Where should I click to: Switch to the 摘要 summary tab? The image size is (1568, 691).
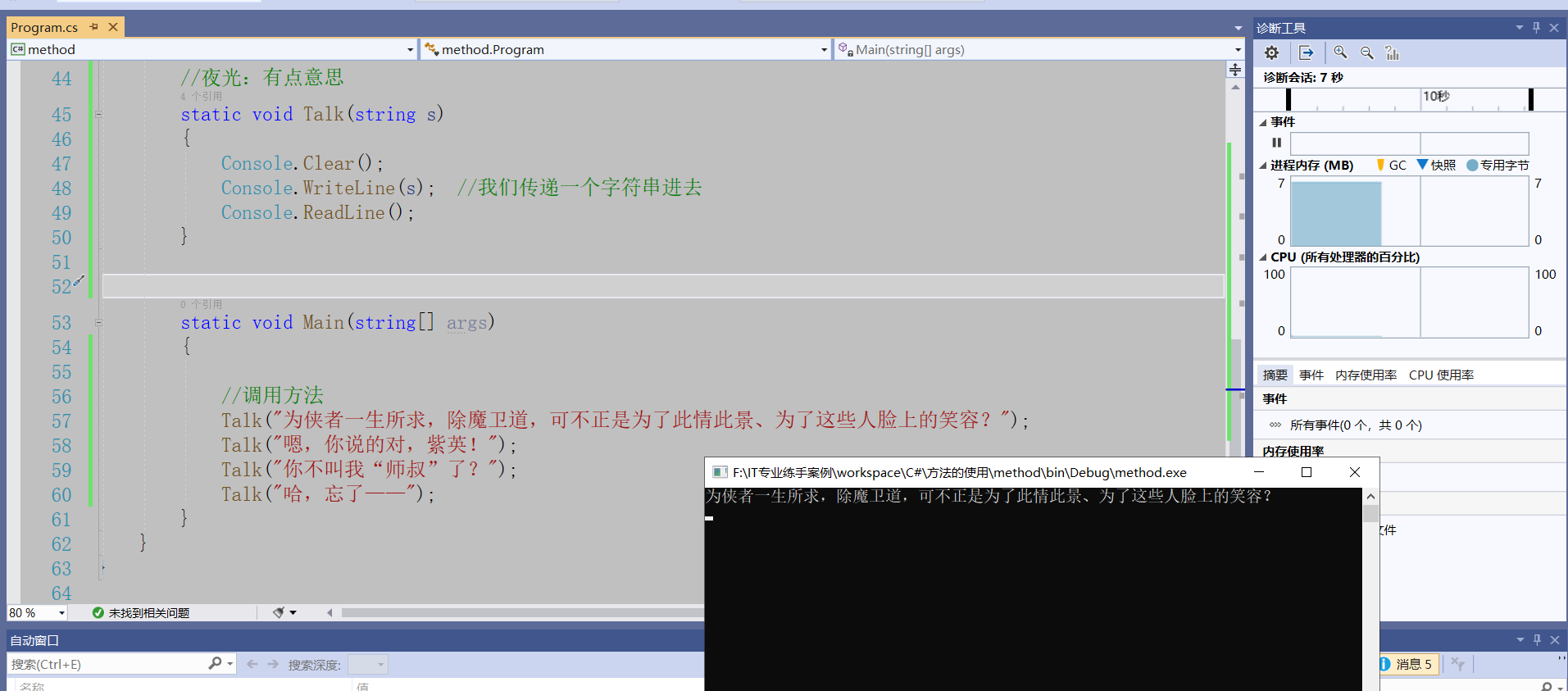pyautogui.click(x=1275, y=375)
